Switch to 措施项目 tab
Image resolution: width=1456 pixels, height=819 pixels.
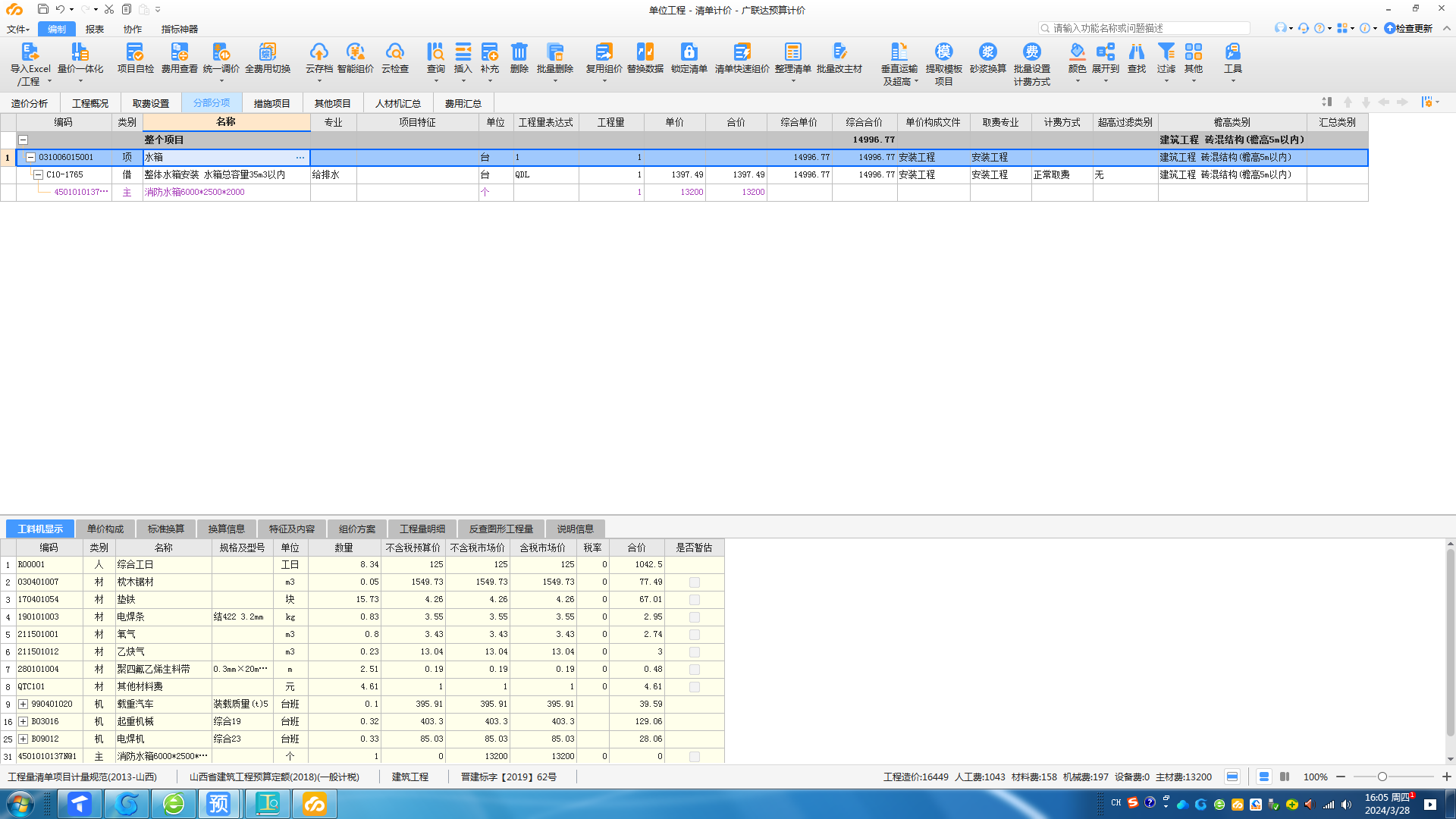tap(271, 103)
